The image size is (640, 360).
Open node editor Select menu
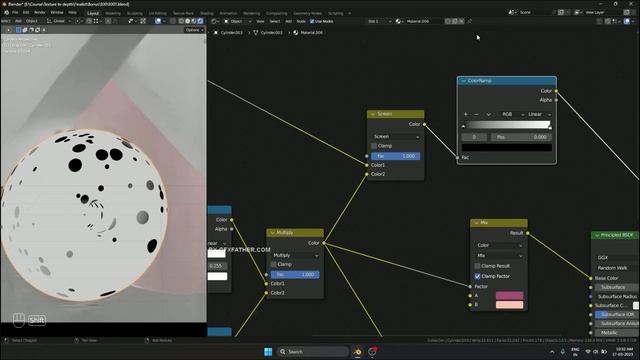tap(275, 21)
